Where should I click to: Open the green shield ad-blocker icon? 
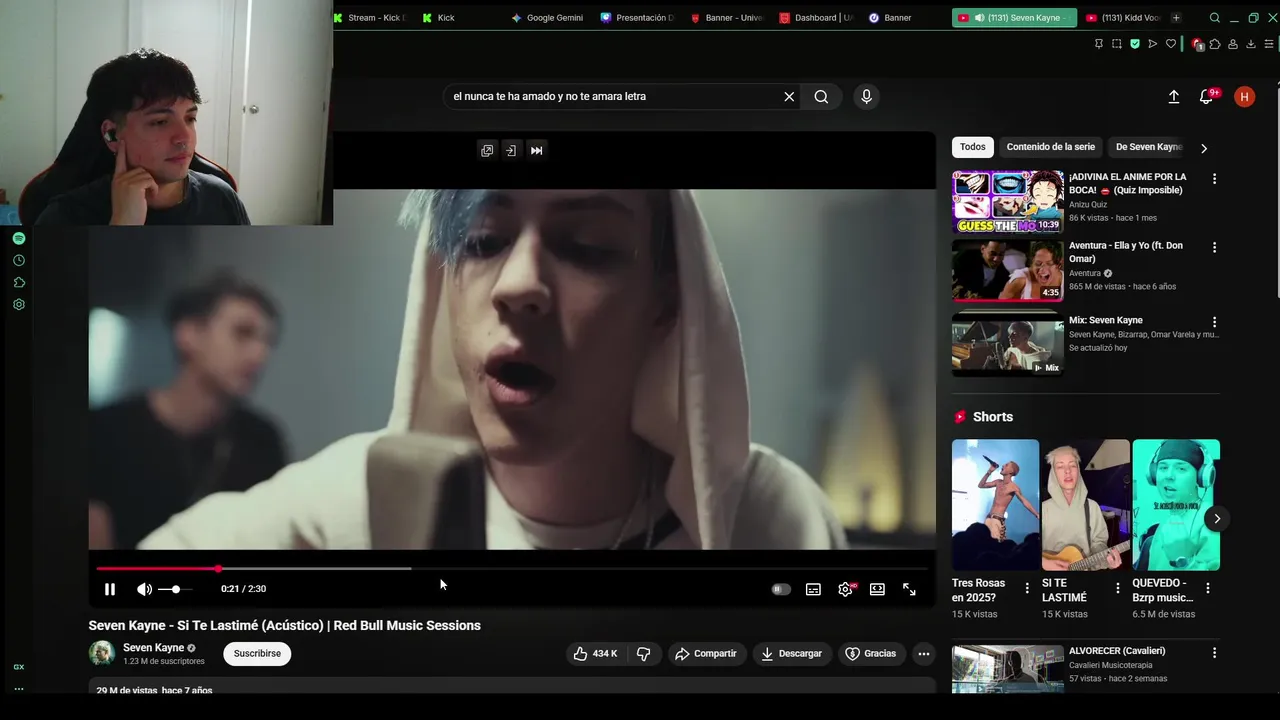1135,44
